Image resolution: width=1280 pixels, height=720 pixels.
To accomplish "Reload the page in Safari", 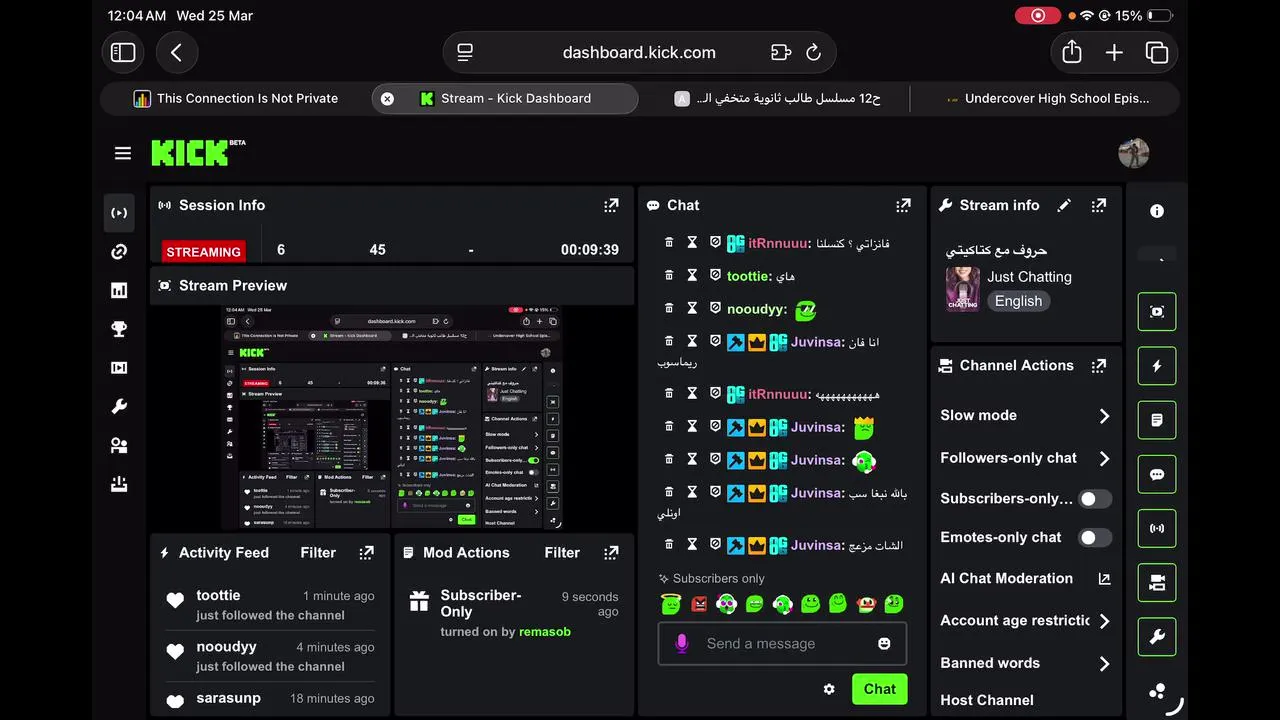I will (813, 52).
